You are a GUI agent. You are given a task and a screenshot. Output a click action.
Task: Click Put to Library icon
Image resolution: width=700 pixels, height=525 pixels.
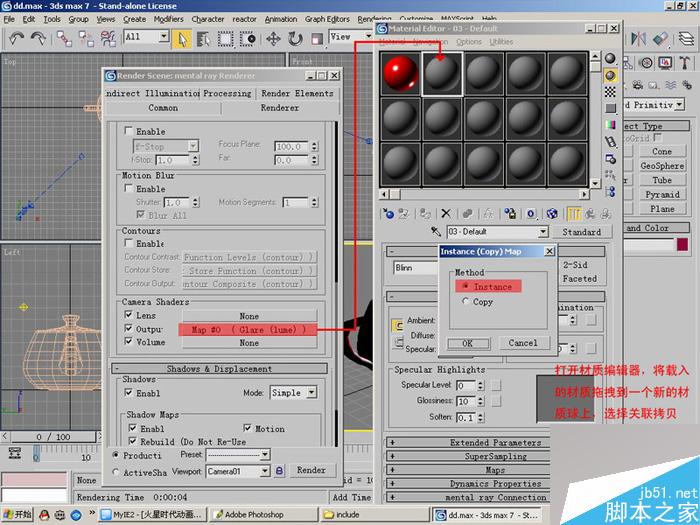tap(510, 214)
